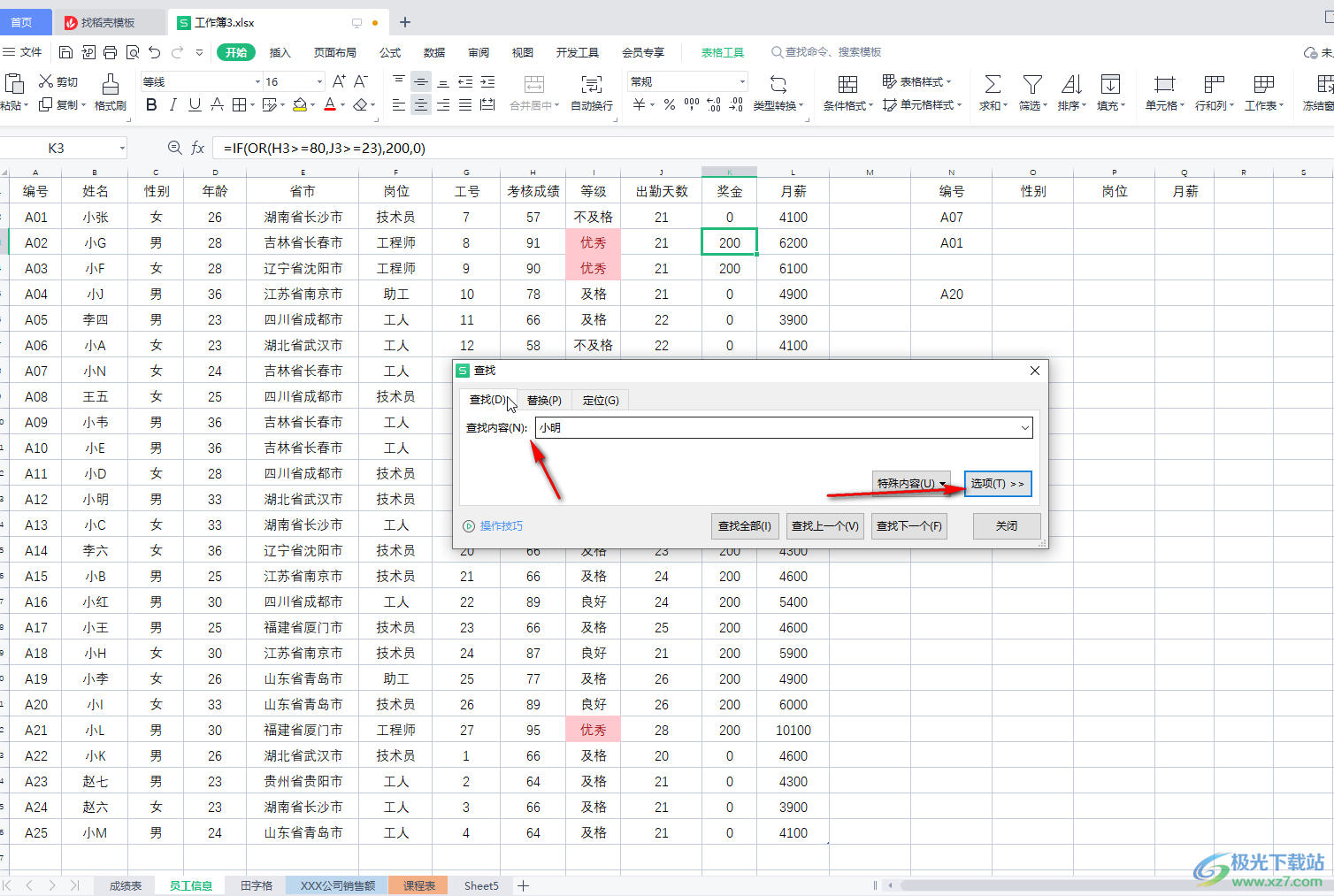Click the Print icon in quick access toolbar
1334x896 pixels.
(110, 52)
